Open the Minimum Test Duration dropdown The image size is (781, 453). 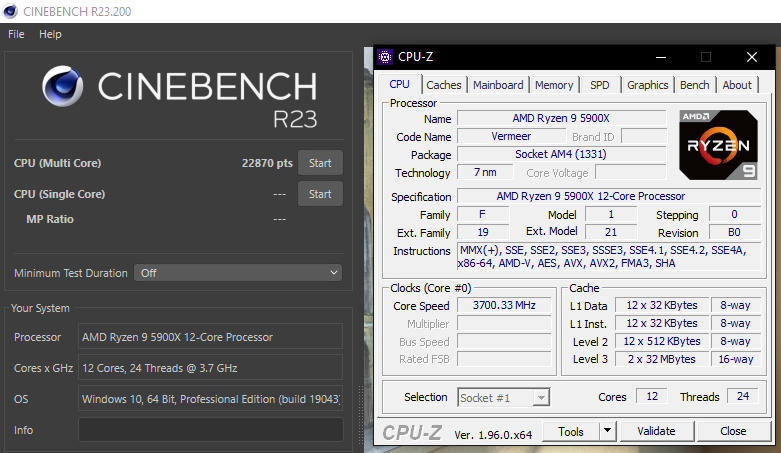pos(238,273)
